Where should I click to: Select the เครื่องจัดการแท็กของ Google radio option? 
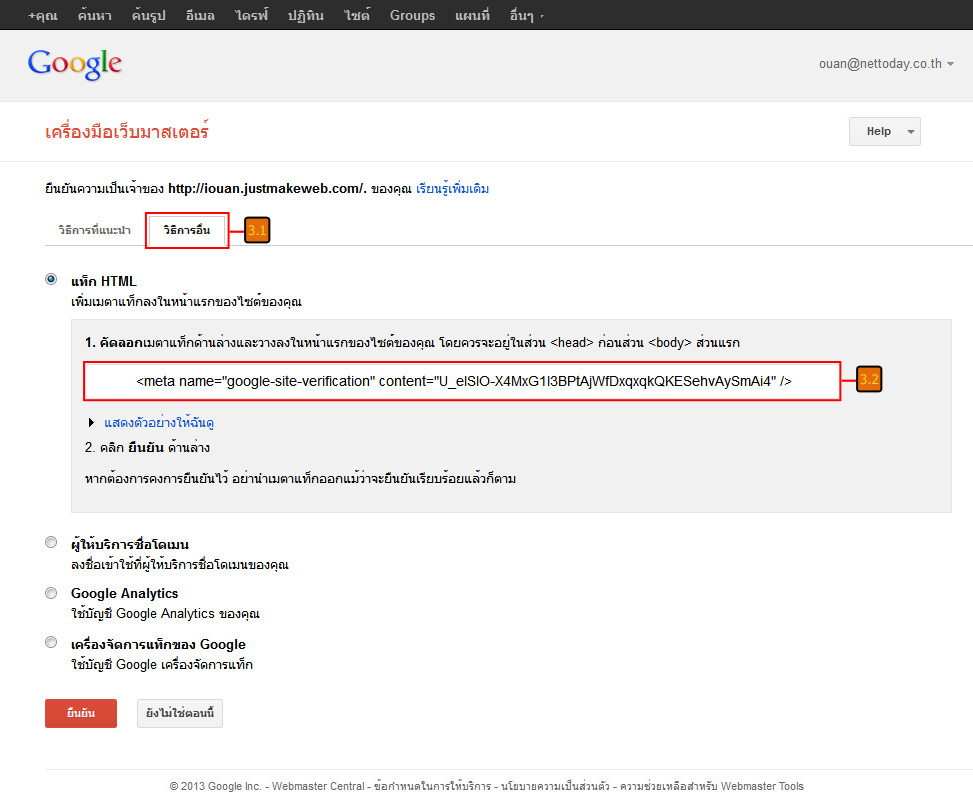(x=51, y=642)
